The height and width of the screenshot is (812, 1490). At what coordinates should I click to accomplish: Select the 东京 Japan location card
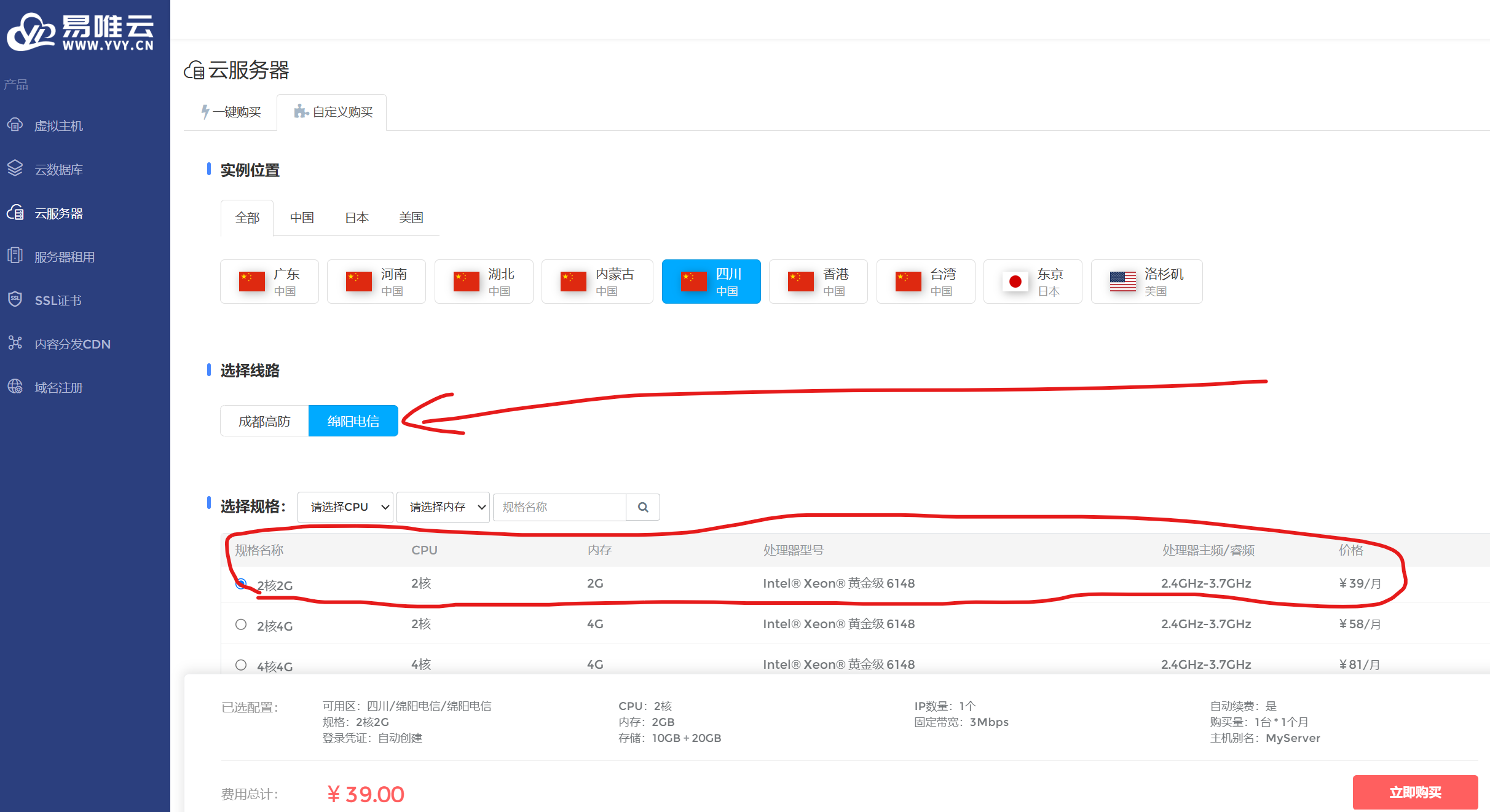click(1032, 282)
